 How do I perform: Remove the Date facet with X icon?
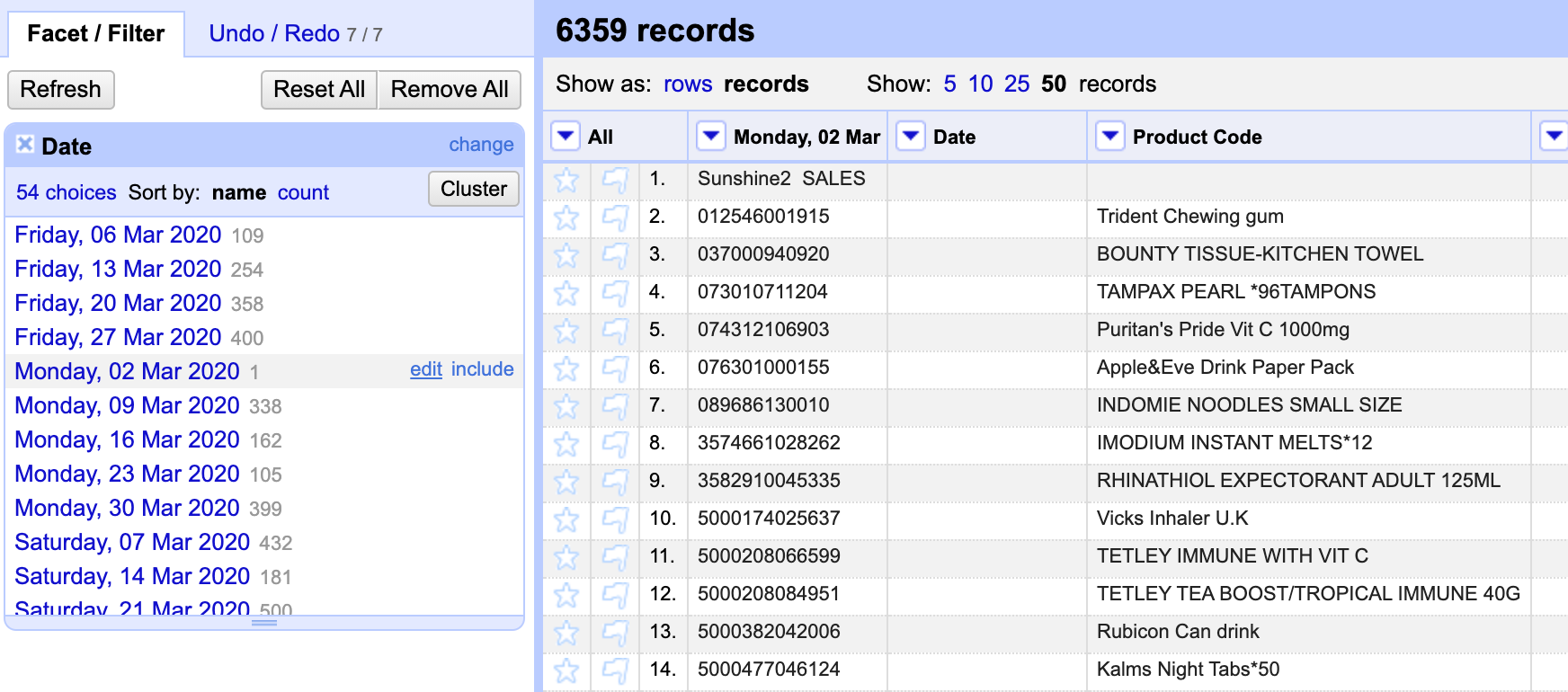(x=25, y=145)
